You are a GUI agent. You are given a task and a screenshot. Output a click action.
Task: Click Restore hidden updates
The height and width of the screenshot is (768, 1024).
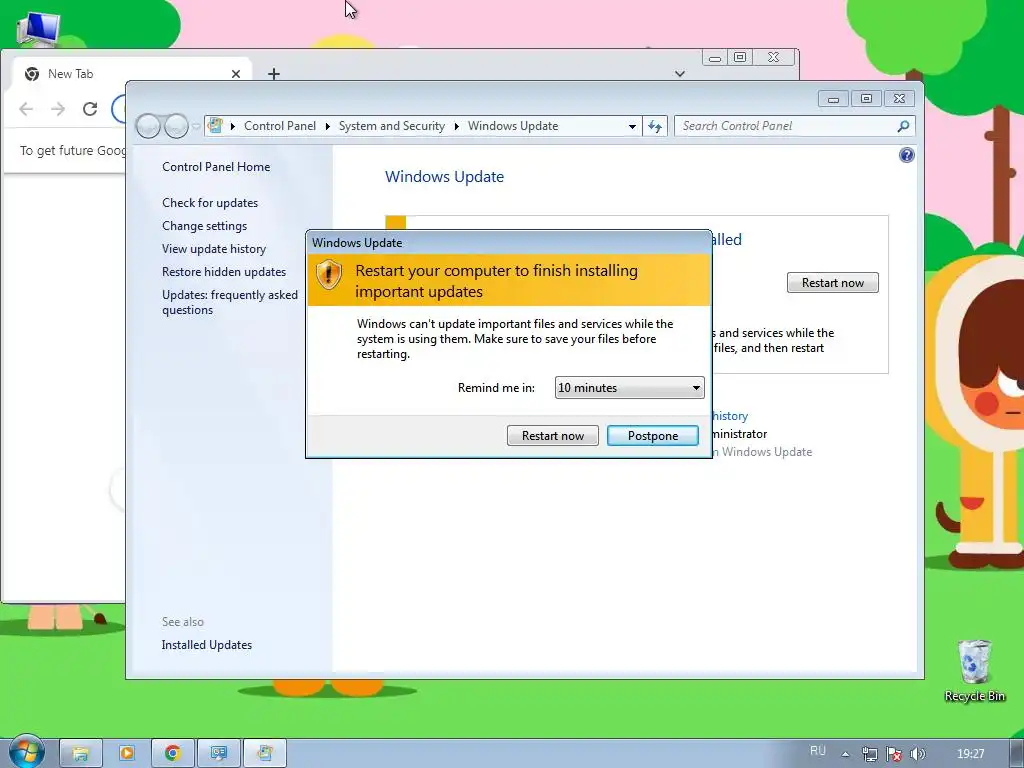[x=224, y=272]
